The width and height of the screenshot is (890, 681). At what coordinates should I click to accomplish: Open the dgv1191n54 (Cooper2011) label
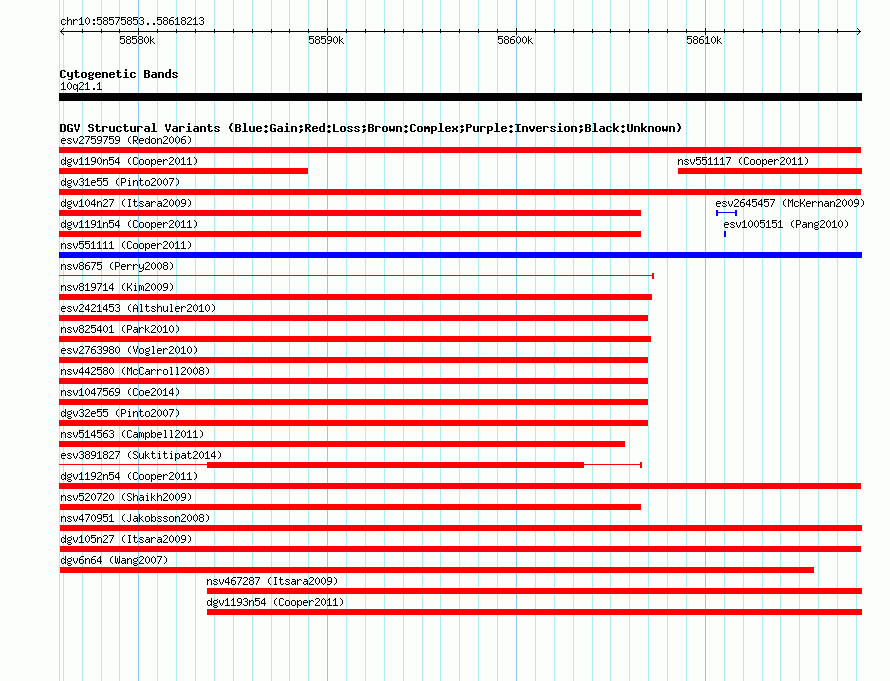click(x=129, y=224)
